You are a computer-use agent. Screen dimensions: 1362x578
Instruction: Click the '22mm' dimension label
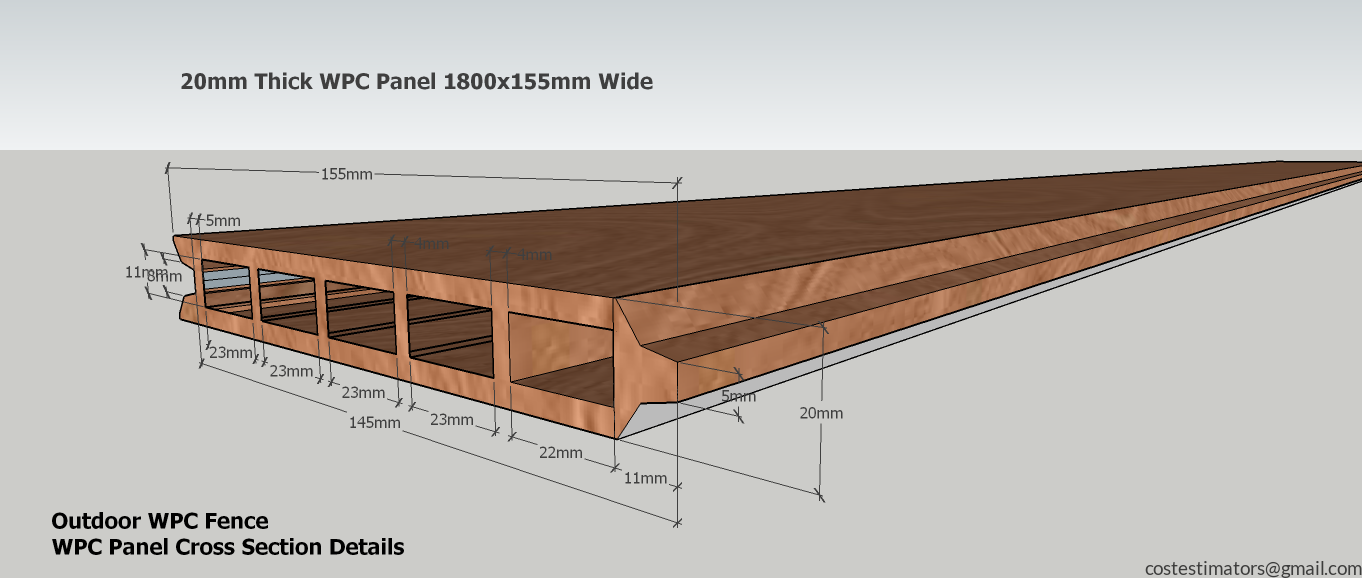click(x=561, y=453)
